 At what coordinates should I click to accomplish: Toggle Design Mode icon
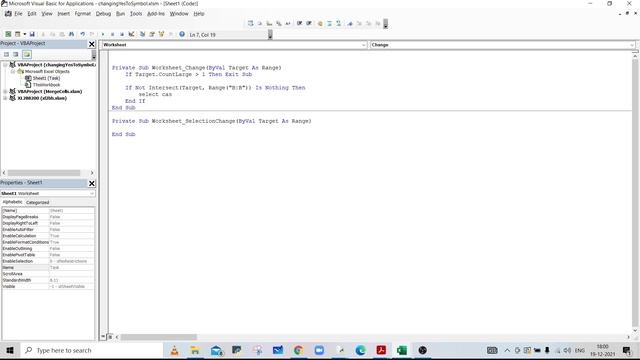point(131,34)
